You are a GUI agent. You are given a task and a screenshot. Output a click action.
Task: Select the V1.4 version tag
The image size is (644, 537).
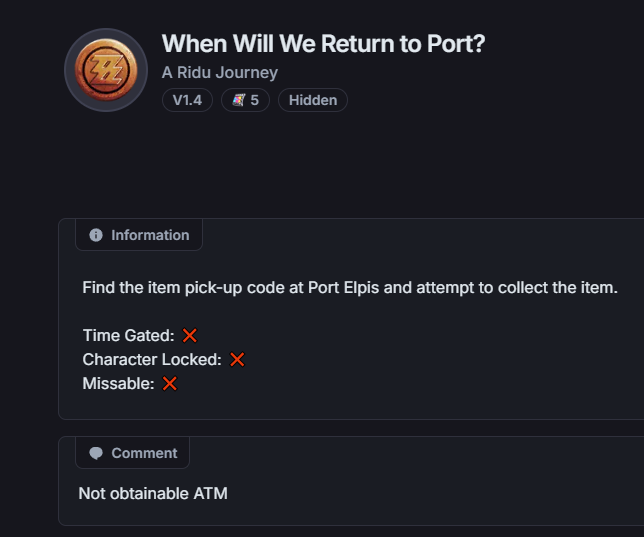point(187,100)
